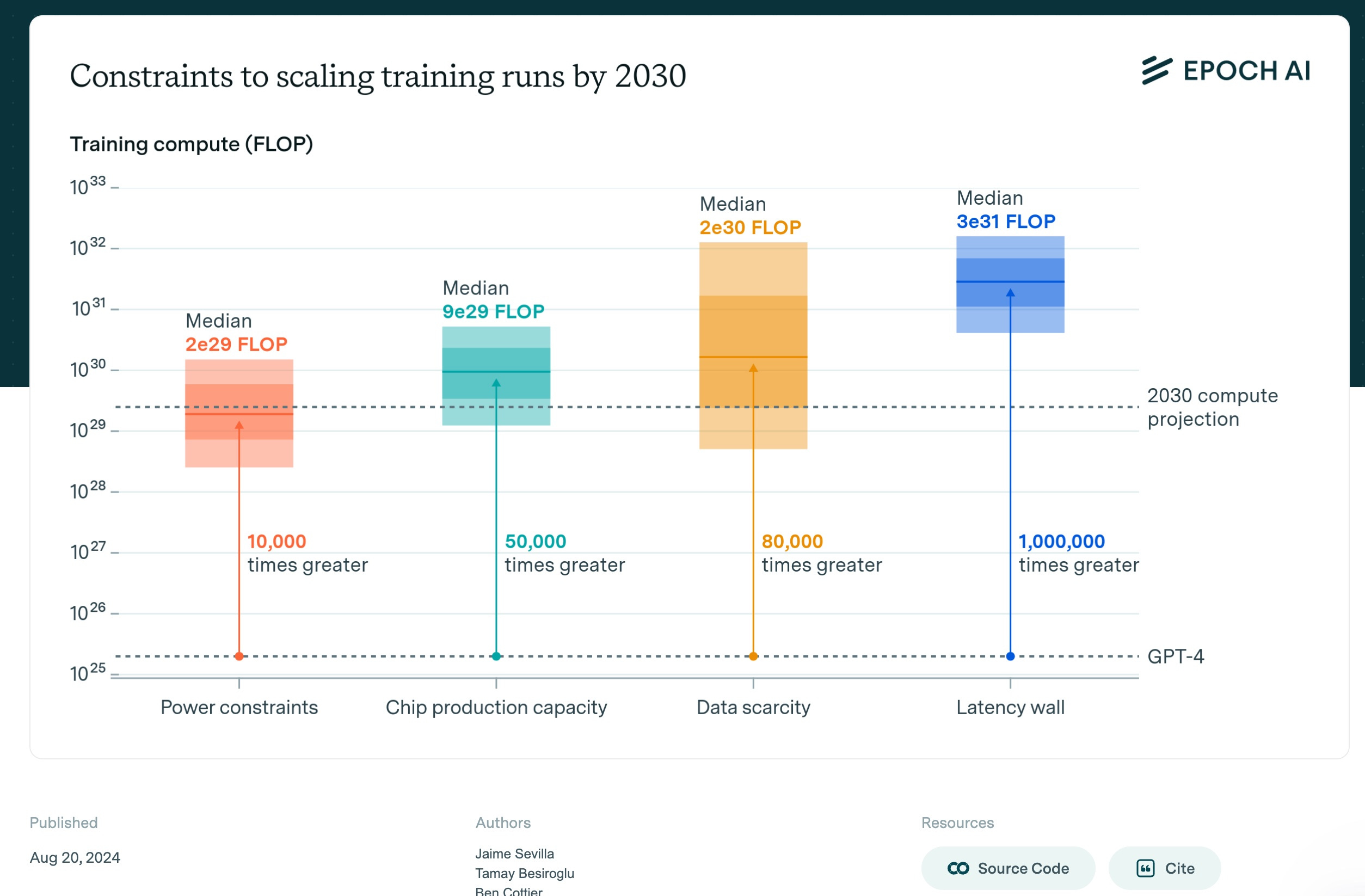
Task: Click the Aug 20, 2024 published date
Action: (75, 857)
